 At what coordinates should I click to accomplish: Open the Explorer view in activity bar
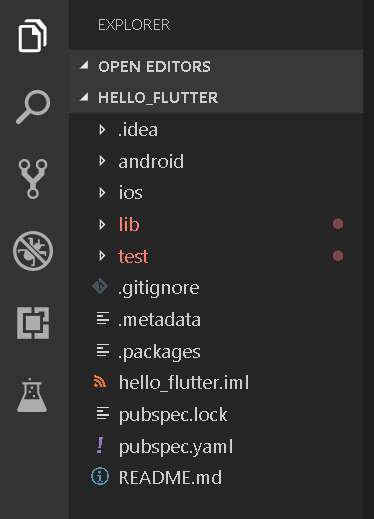point(32,35)
